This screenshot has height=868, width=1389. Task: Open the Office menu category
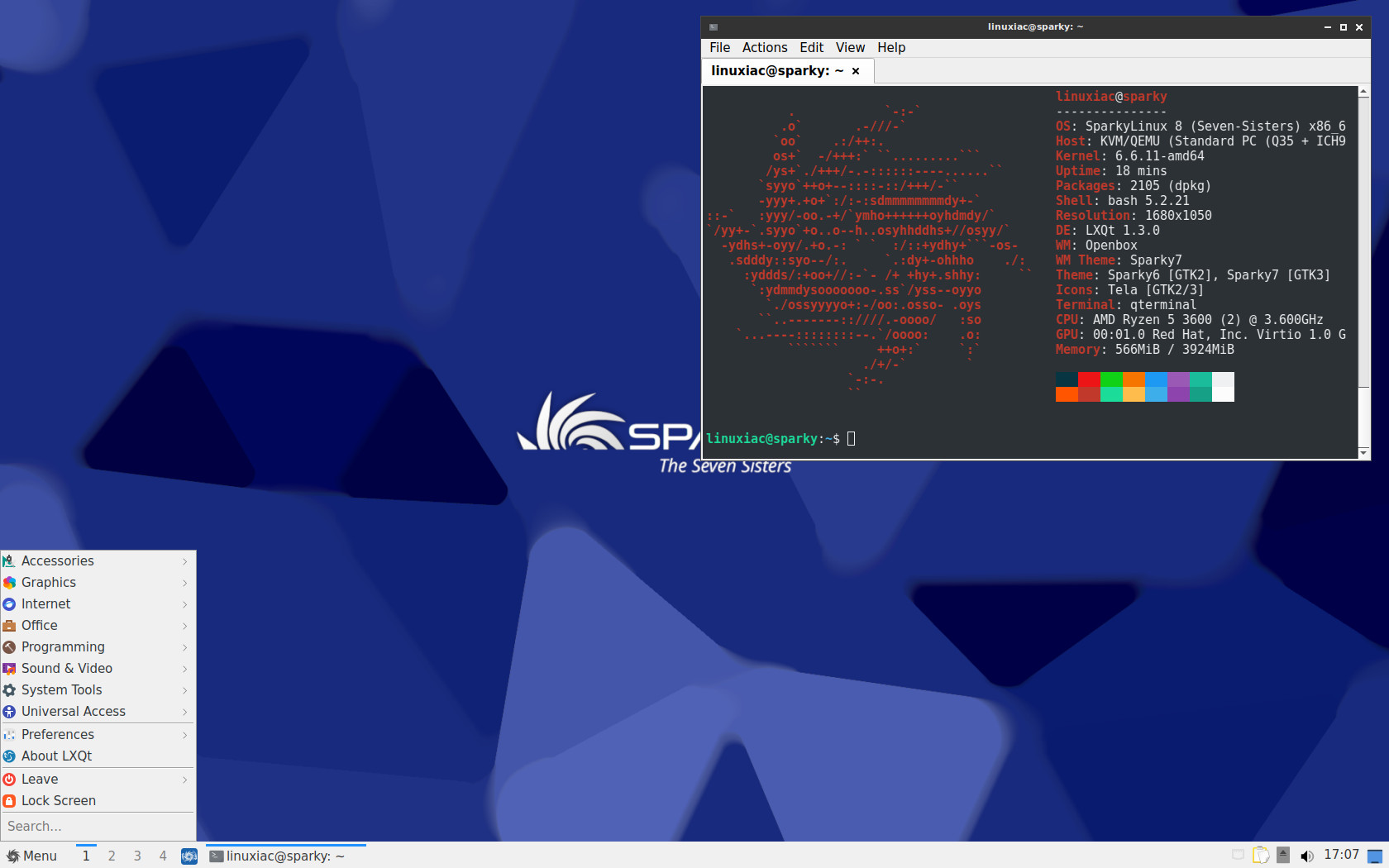pyautogui.click(x=98, y=625)
